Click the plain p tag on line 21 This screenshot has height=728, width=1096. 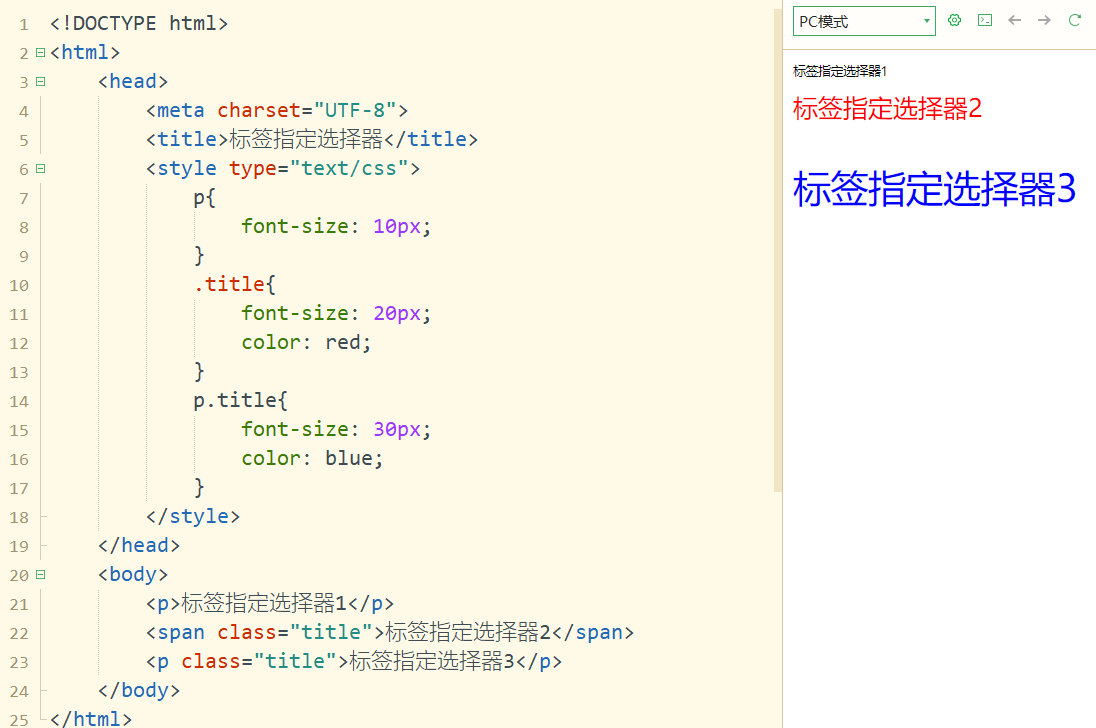(x=270, y=603)
